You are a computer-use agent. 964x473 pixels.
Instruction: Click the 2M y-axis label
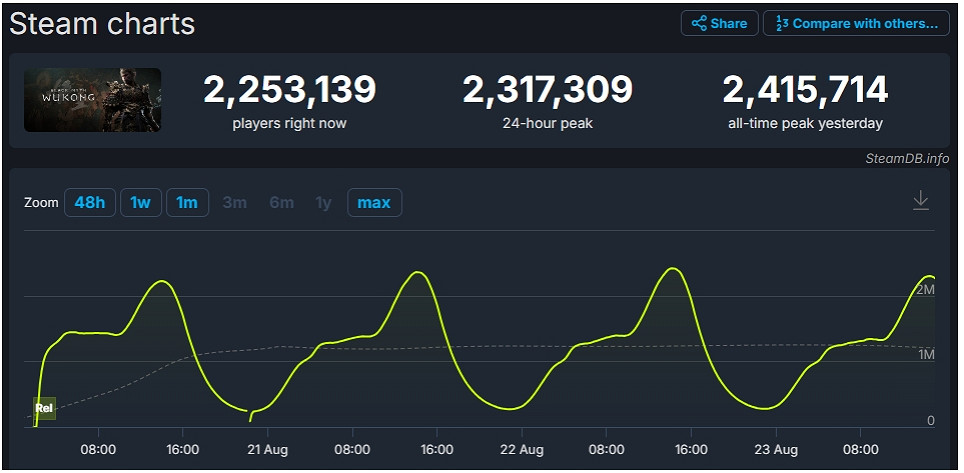point(925,289)
